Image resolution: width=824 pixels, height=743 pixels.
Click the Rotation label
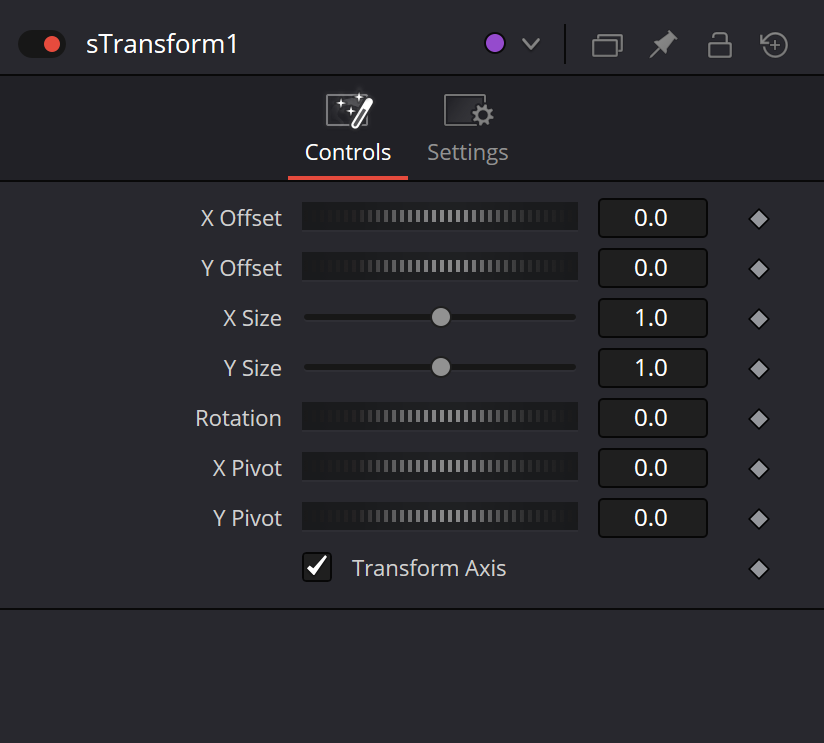pyautogui.click(x=238, y=418)
